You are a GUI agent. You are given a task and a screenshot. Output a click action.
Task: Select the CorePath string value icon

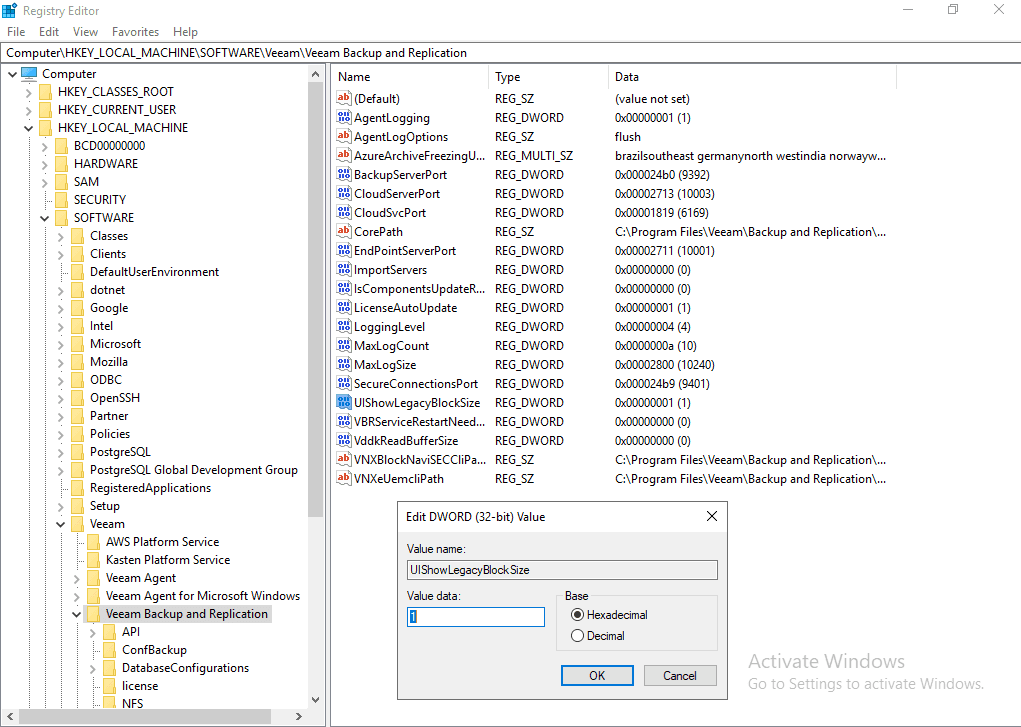click(345, 232)
